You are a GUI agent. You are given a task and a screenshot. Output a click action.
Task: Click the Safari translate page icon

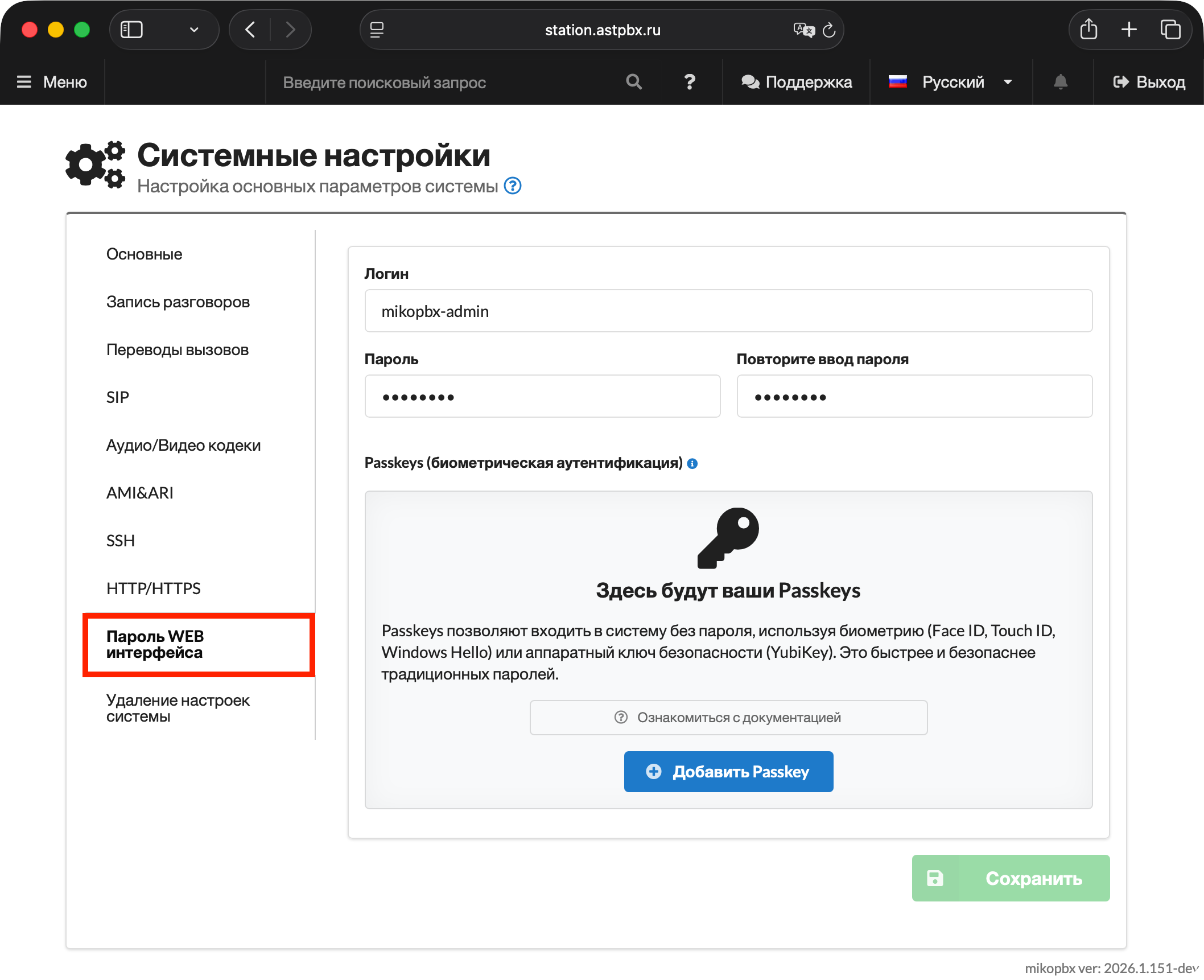pyautogui.click(x=803, y=30)
